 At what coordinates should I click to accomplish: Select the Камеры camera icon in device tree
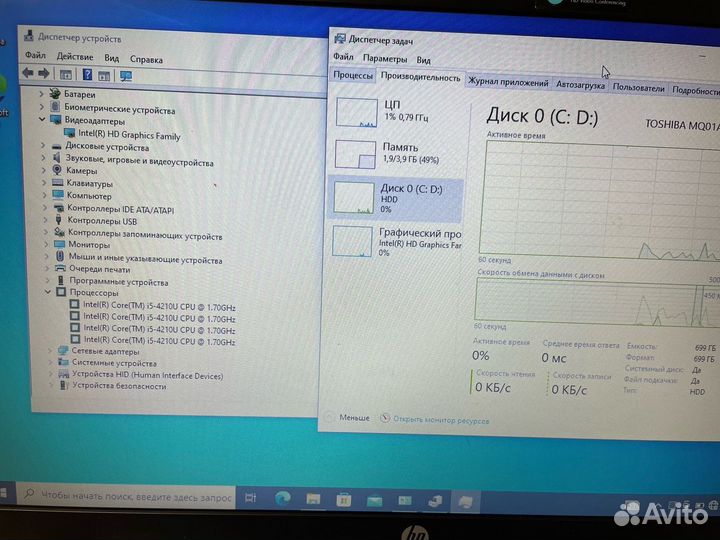57,170
